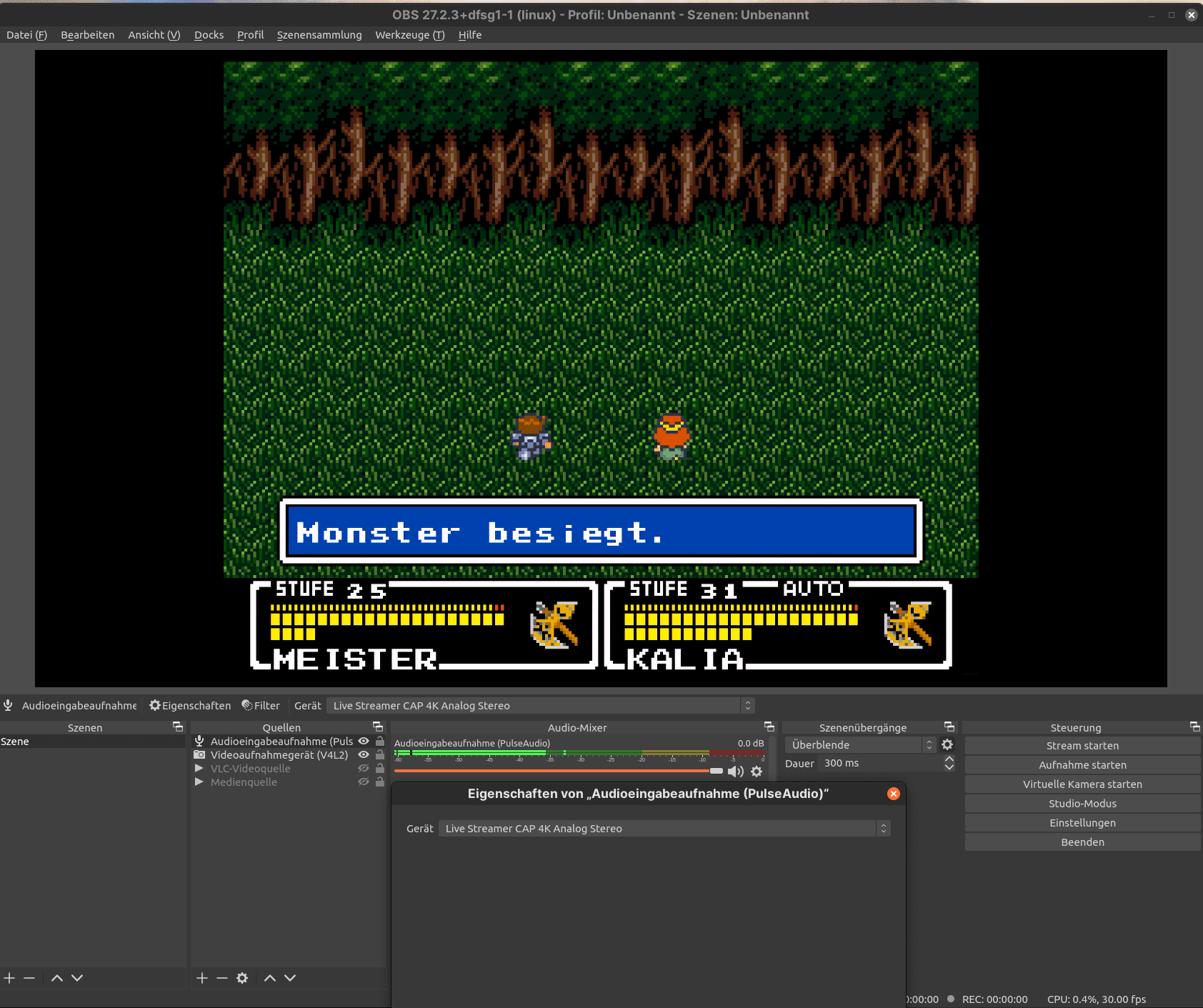Move scene down in Szenen list
This screenshot has width=1203, height=1008.
point(77,978)
